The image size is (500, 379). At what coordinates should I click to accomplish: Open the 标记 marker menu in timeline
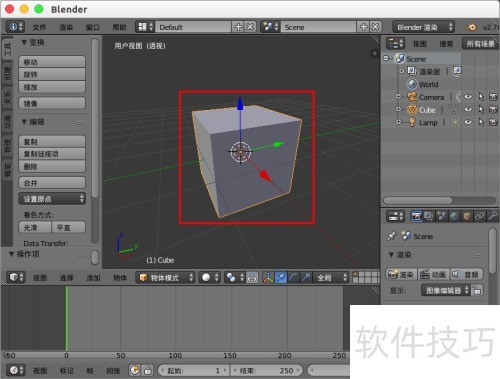pyautogui.click(x=67, y=370)
